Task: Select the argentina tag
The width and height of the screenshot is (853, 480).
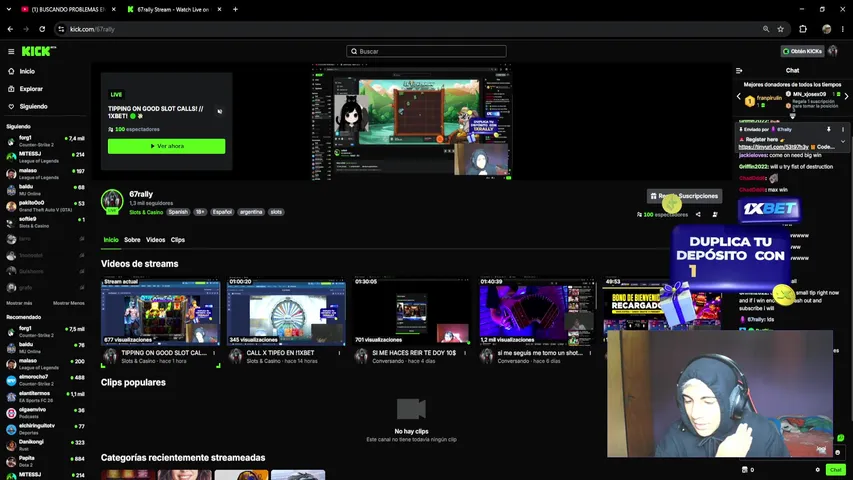Action: pyautogui.click(x=251, y=212)
